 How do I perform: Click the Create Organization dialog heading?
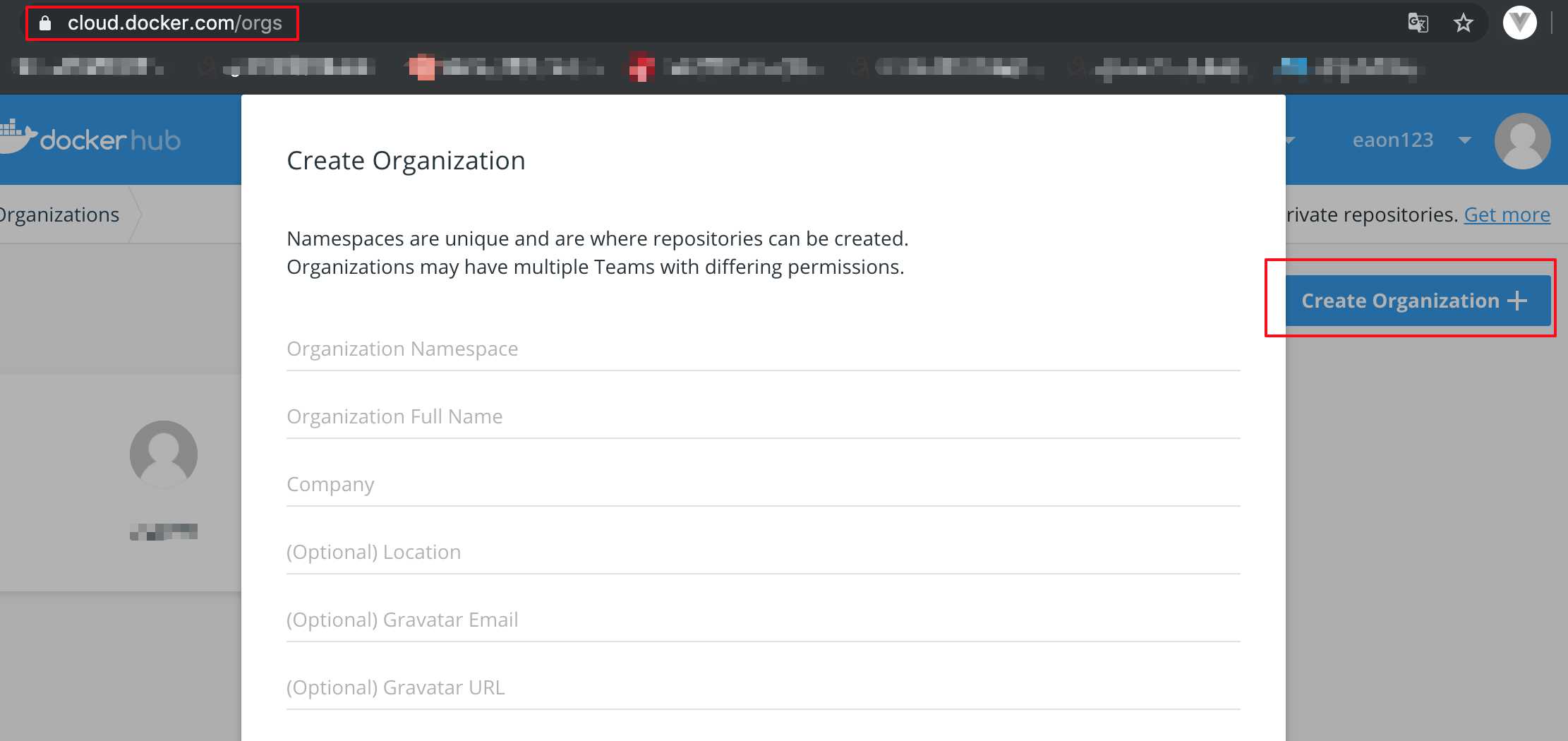point(406,161)
